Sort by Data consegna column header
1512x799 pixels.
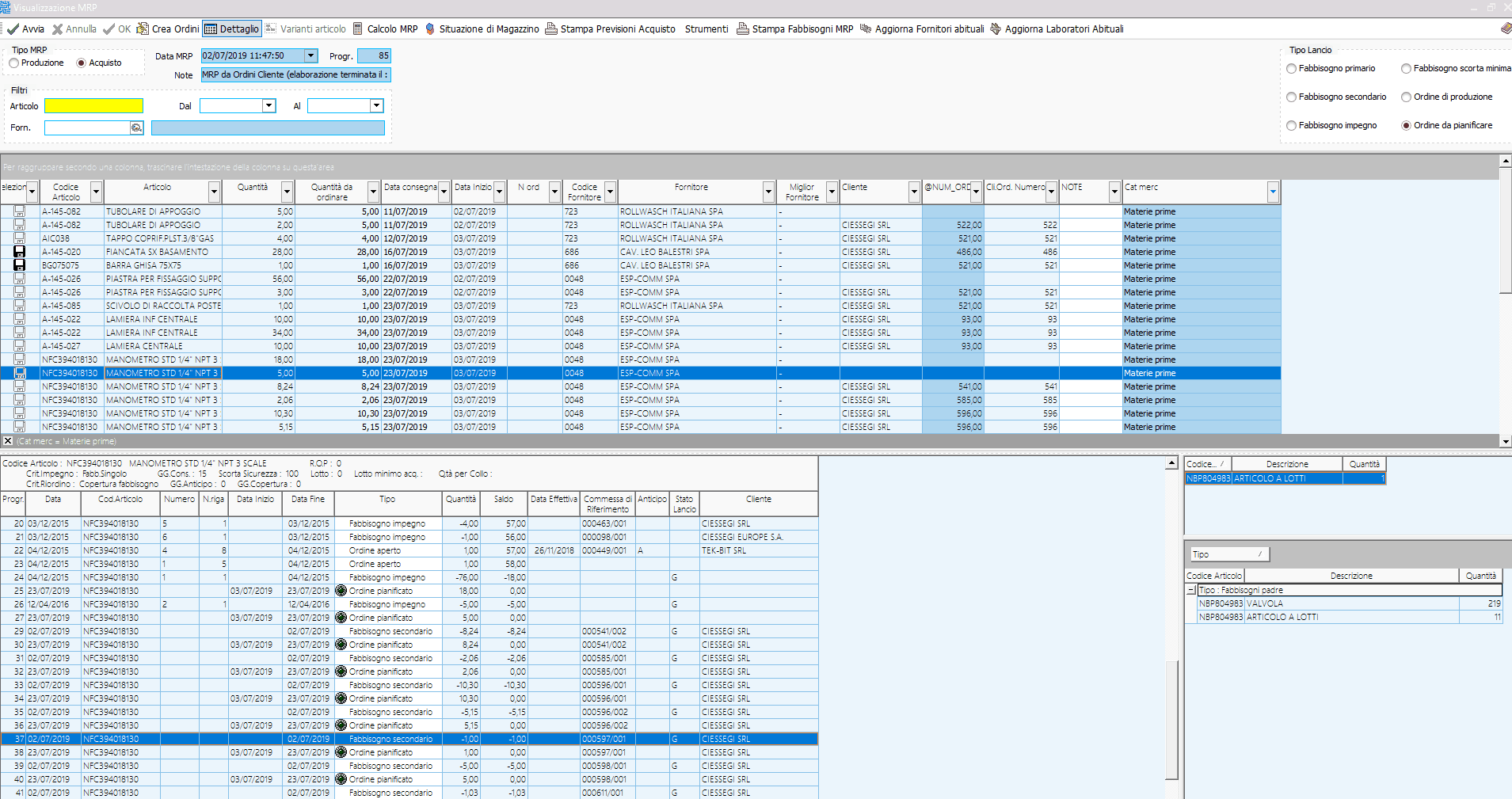pyautogui.click(x=410, y=188)
